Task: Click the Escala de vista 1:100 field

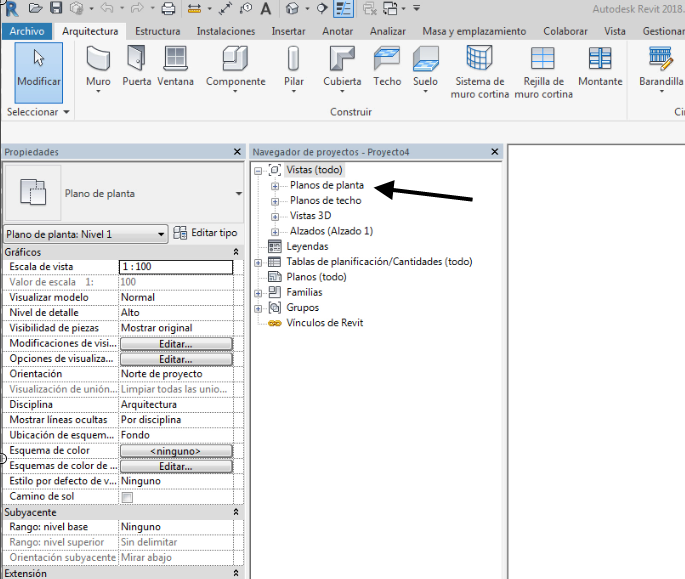Action: point(176,267)
